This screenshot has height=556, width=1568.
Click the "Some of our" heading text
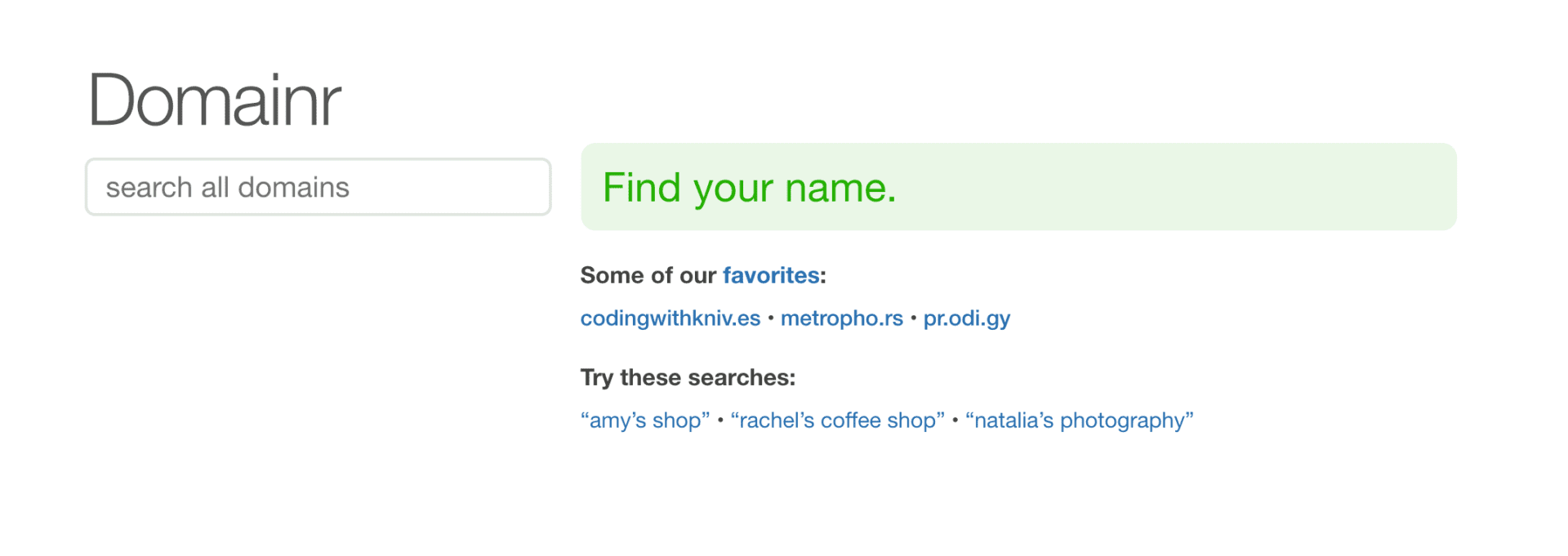coord(648,276)
